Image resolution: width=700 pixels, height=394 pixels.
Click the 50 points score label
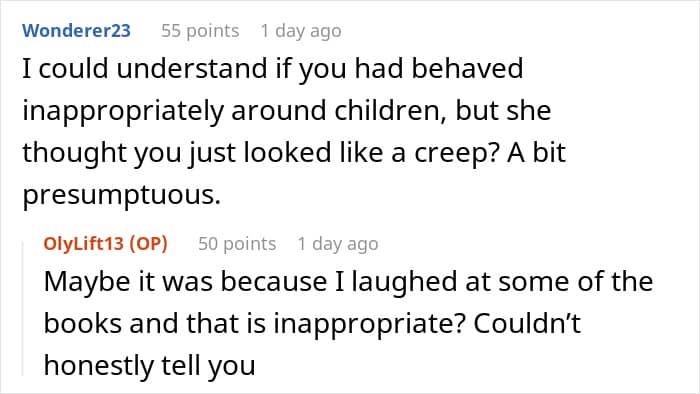(237, 244)
